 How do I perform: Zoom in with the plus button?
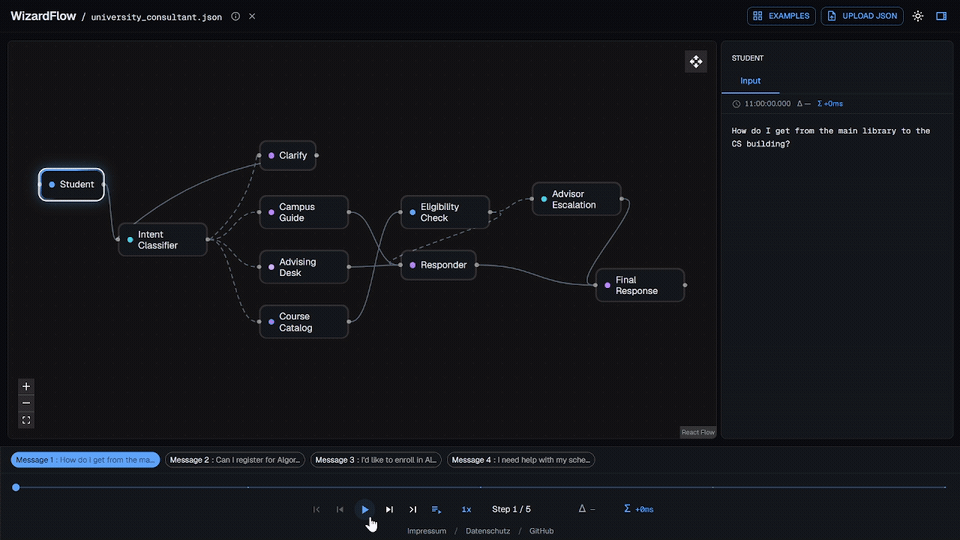(x=26, y=386)
